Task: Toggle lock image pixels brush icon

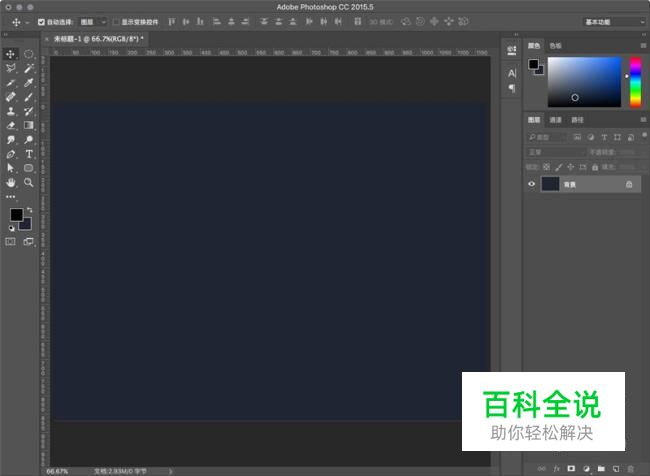Action: pyautogui.click(x=559, y=167)
